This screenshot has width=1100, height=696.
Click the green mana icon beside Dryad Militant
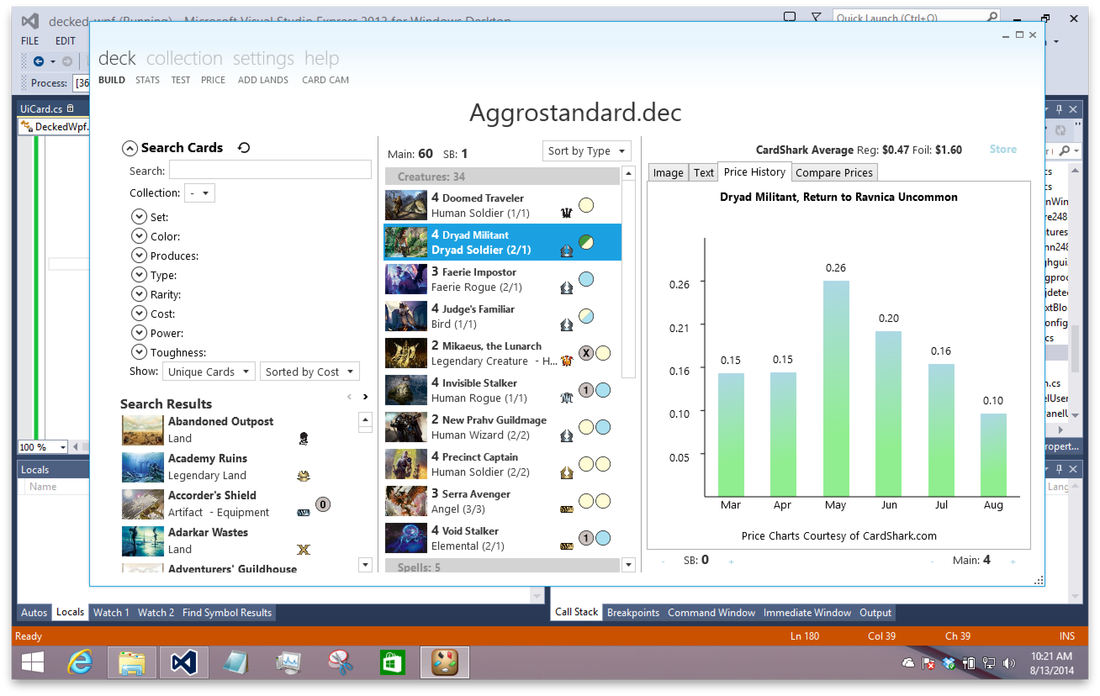(x=587, y=241)
